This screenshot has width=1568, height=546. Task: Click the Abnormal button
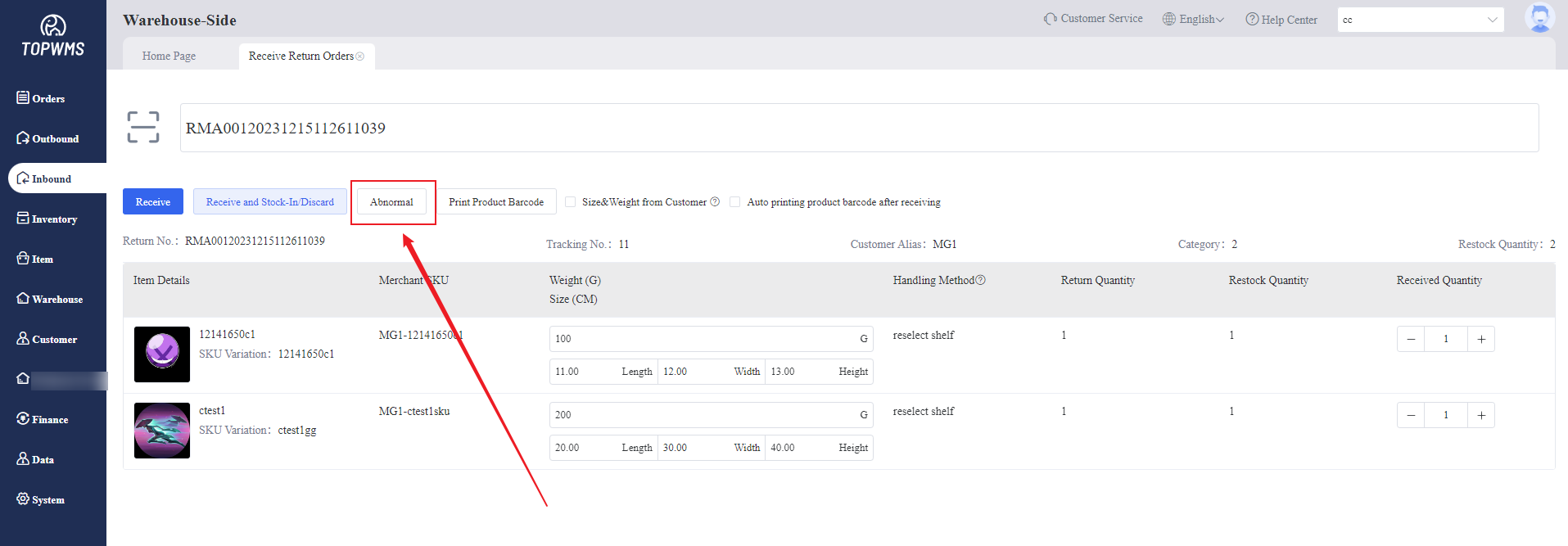point(391,202)
